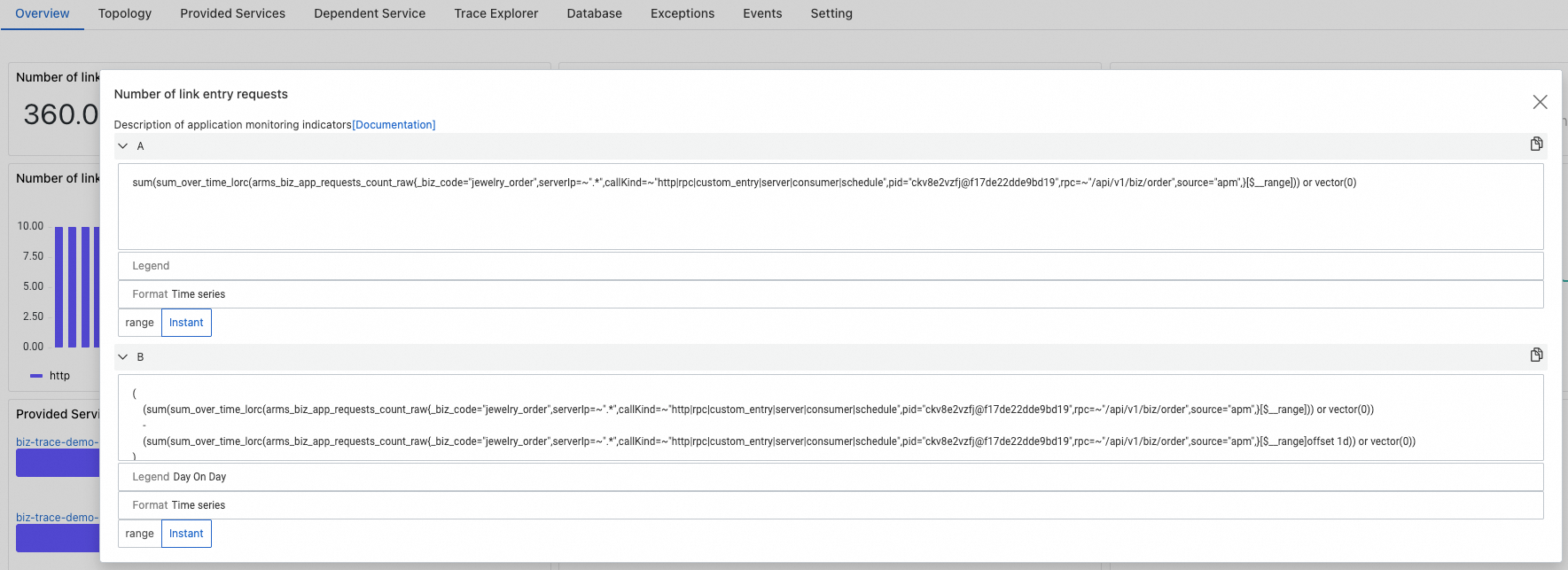Copy query B with the copy icon
Image resolution: width=1568 pixels, height=570 pixels.
coord(1536,355)
